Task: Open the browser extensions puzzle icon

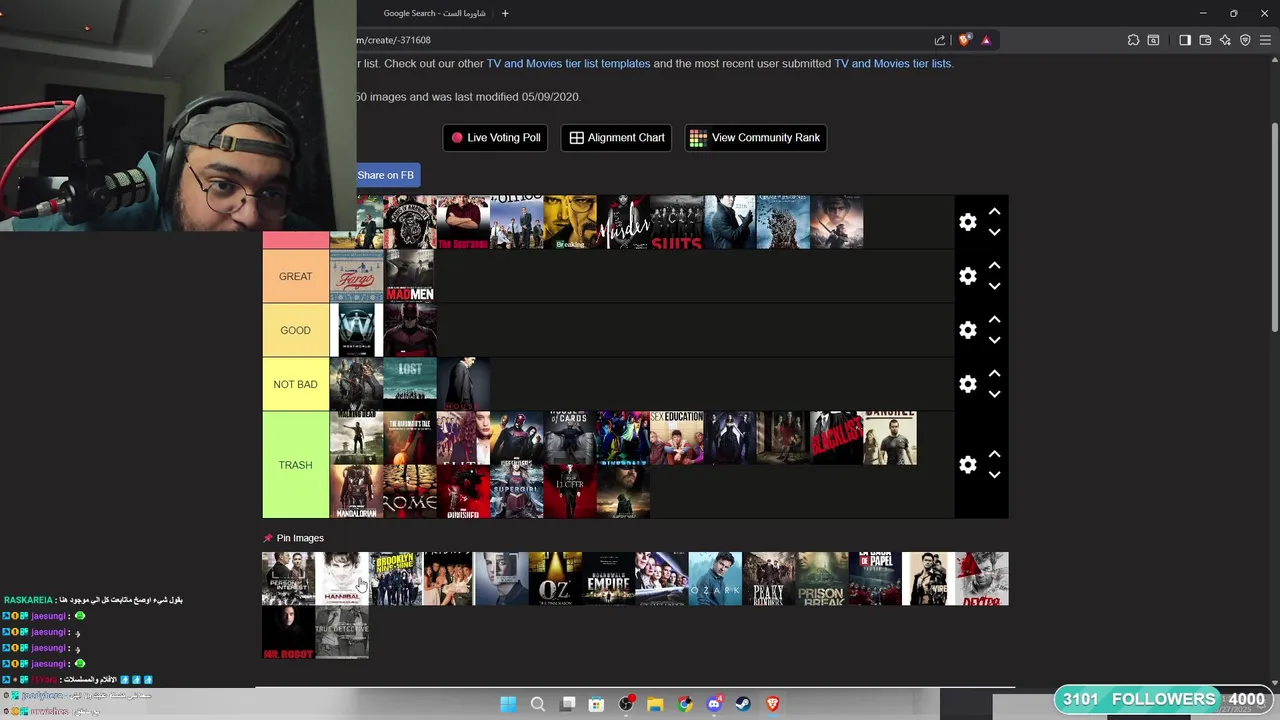Action: coord(1133,40)
